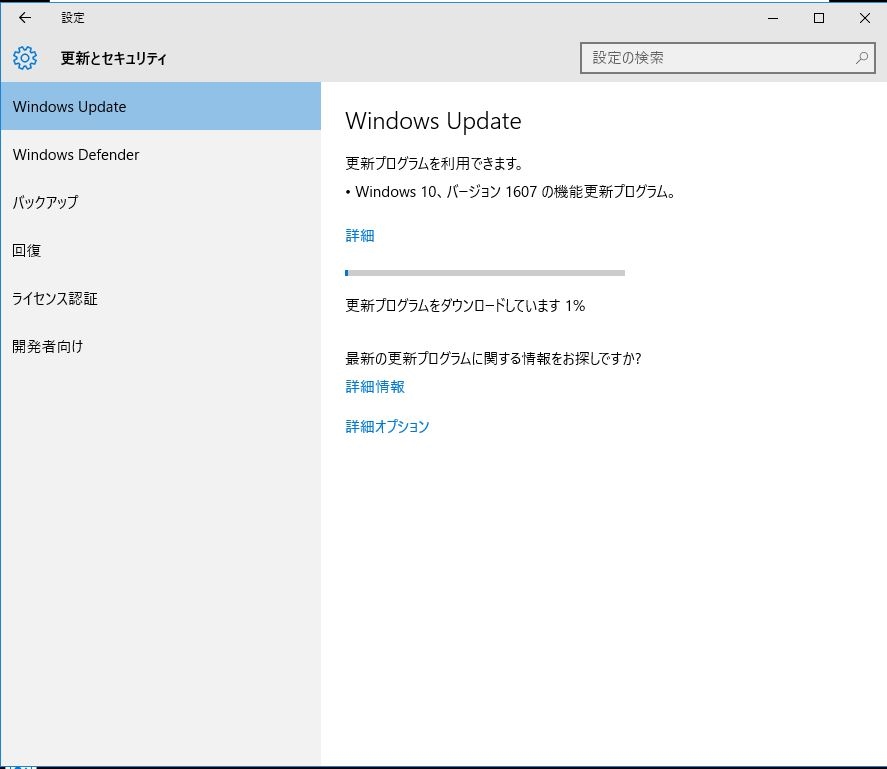This screenshot has height=769, width=887.
Task: Click the update download progress bar
Action: click(x=485, y=273)
